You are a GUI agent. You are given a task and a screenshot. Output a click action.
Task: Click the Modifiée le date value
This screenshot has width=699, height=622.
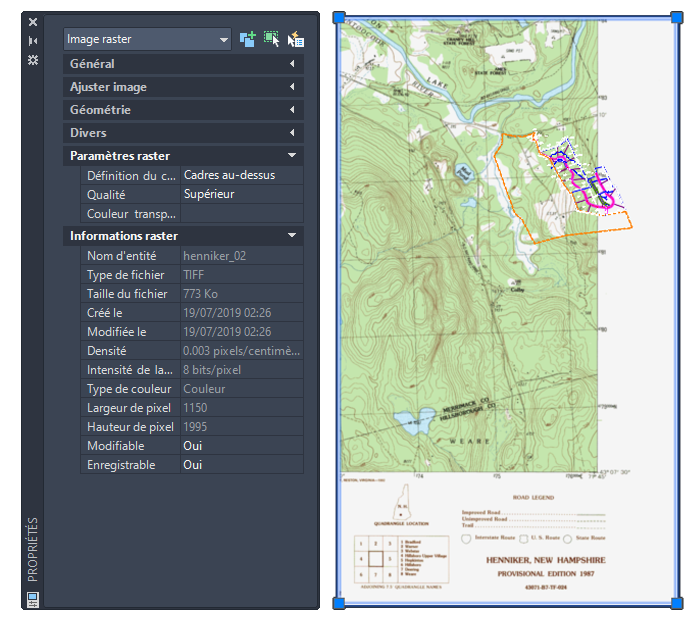tap(242, 332)
